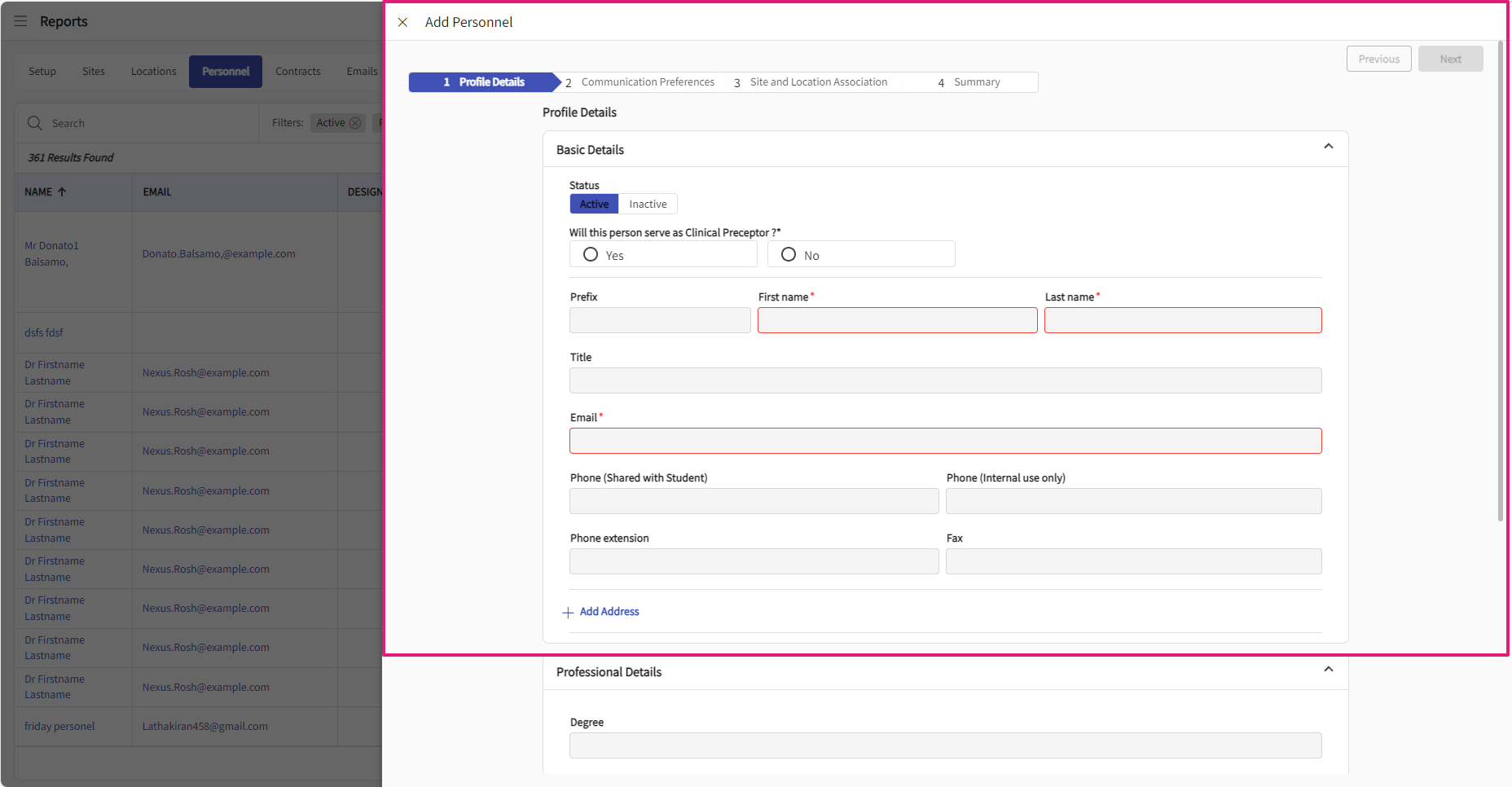Open the Emails tab
1512x787 pixels.
coord(362,72)
